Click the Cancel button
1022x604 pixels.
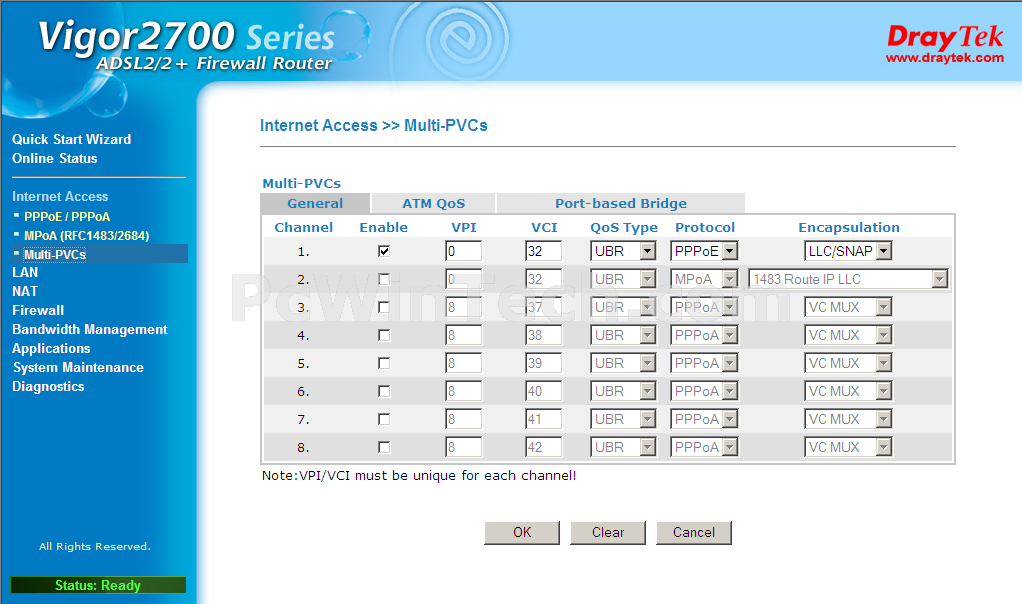[x=694, y=532]
